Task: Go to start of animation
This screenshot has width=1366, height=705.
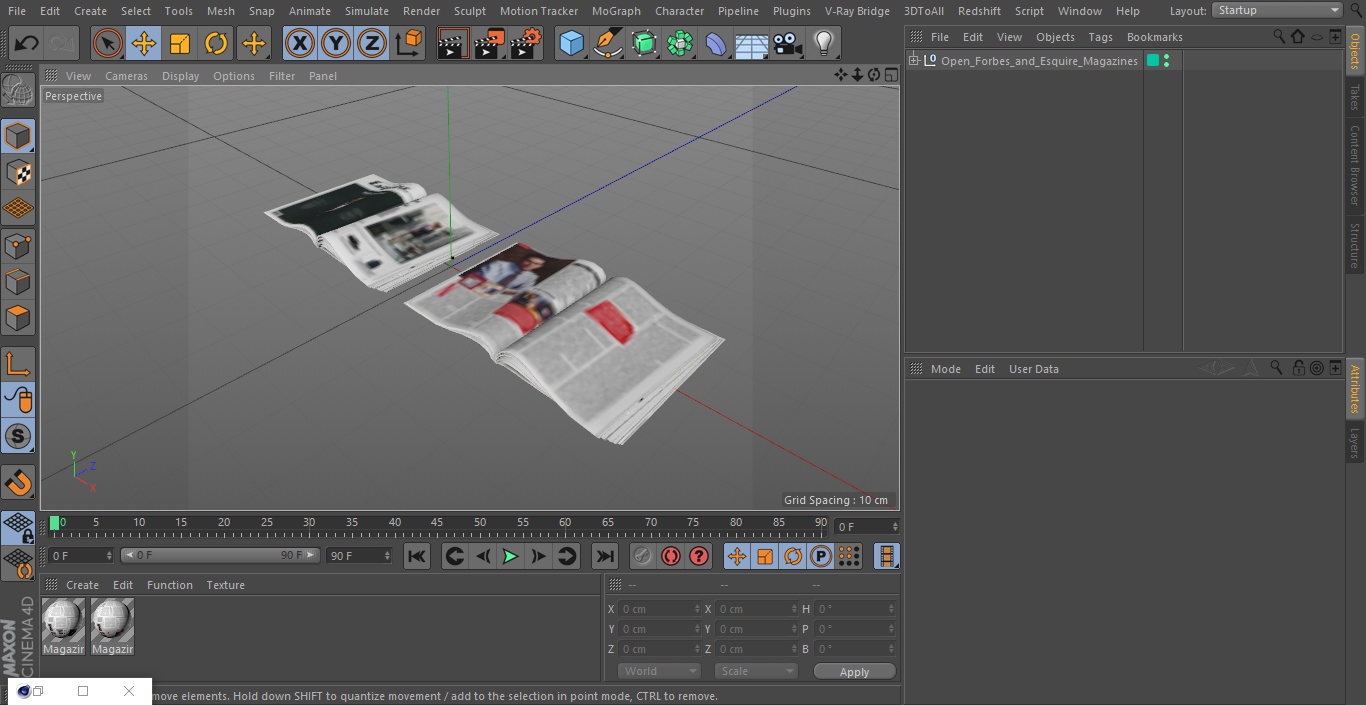Action: (x=417, y=556)
